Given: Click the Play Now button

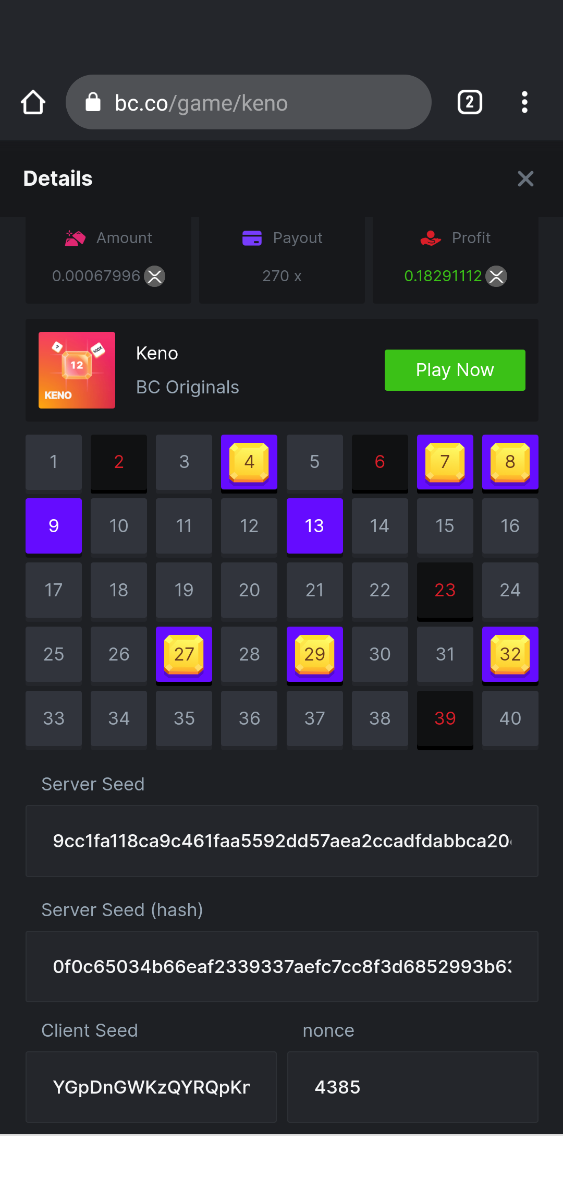Looking at the screenshot, I should tap(455, 370).
